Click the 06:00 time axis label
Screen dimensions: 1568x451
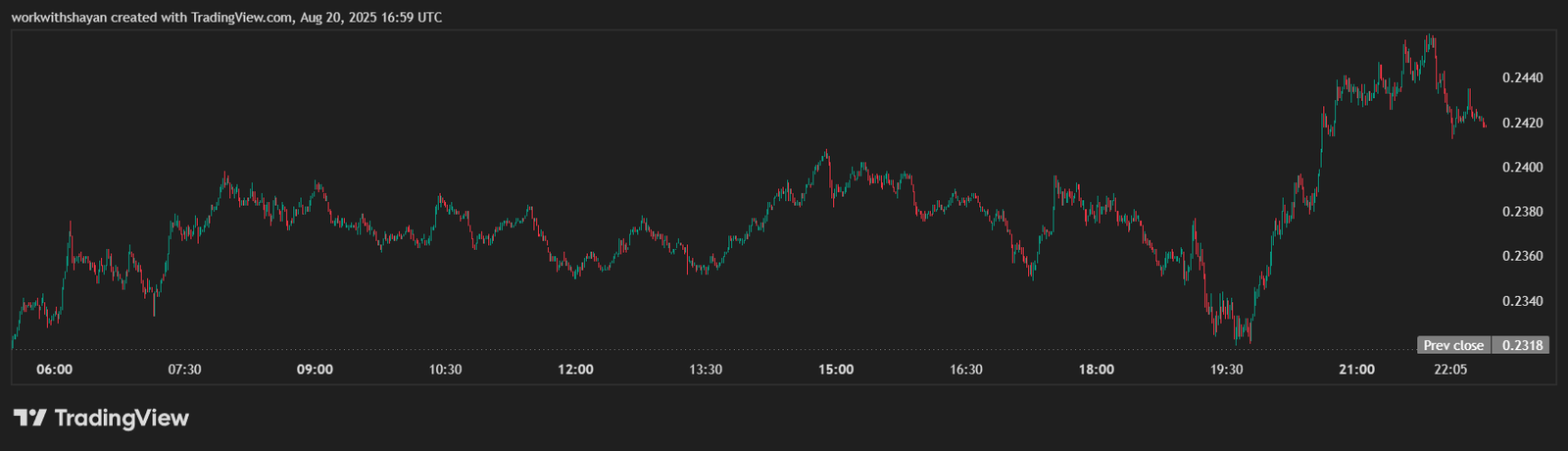click(x=54, y=370)
